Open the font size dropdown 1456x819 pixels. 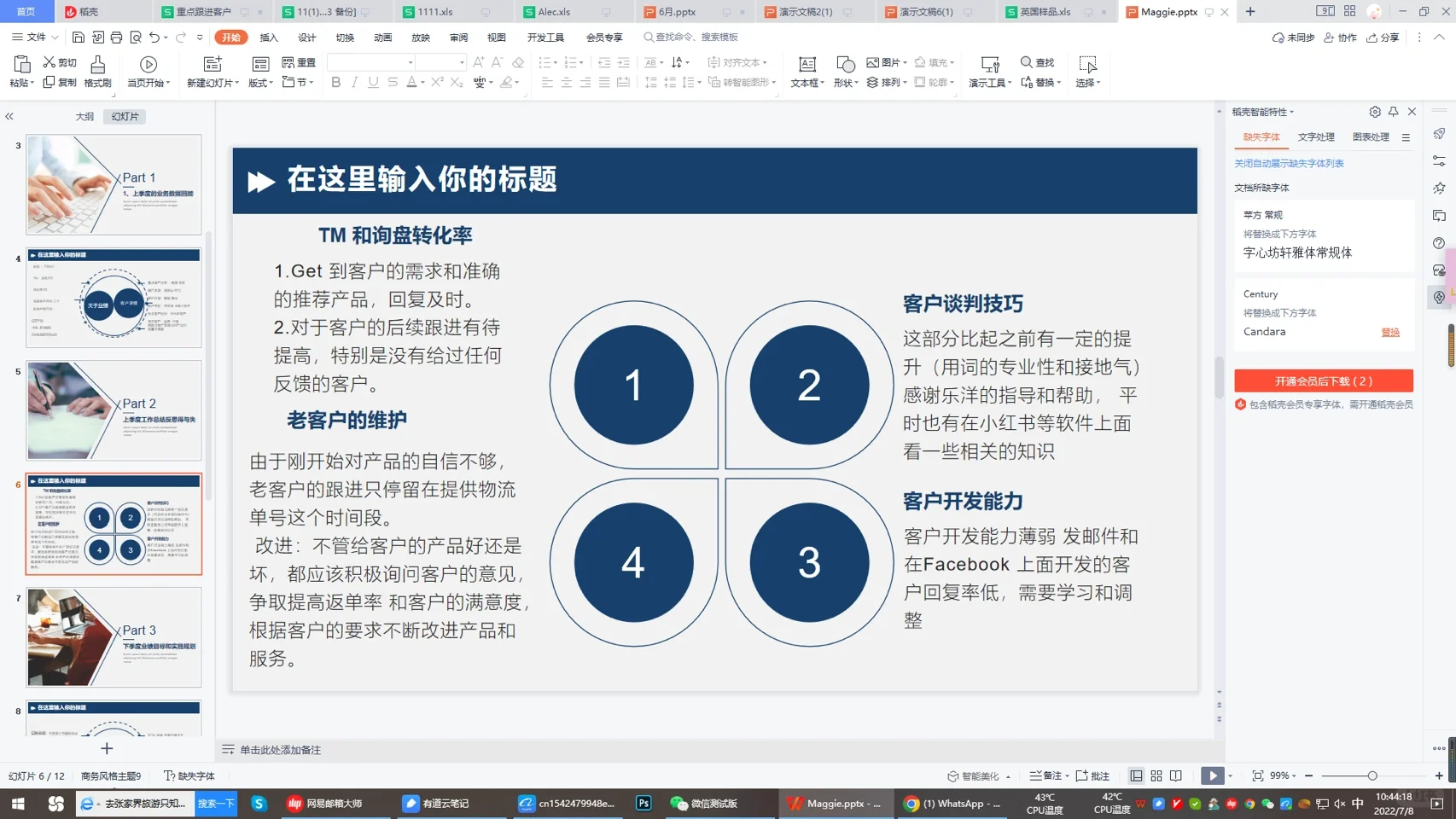pos(463,62)
